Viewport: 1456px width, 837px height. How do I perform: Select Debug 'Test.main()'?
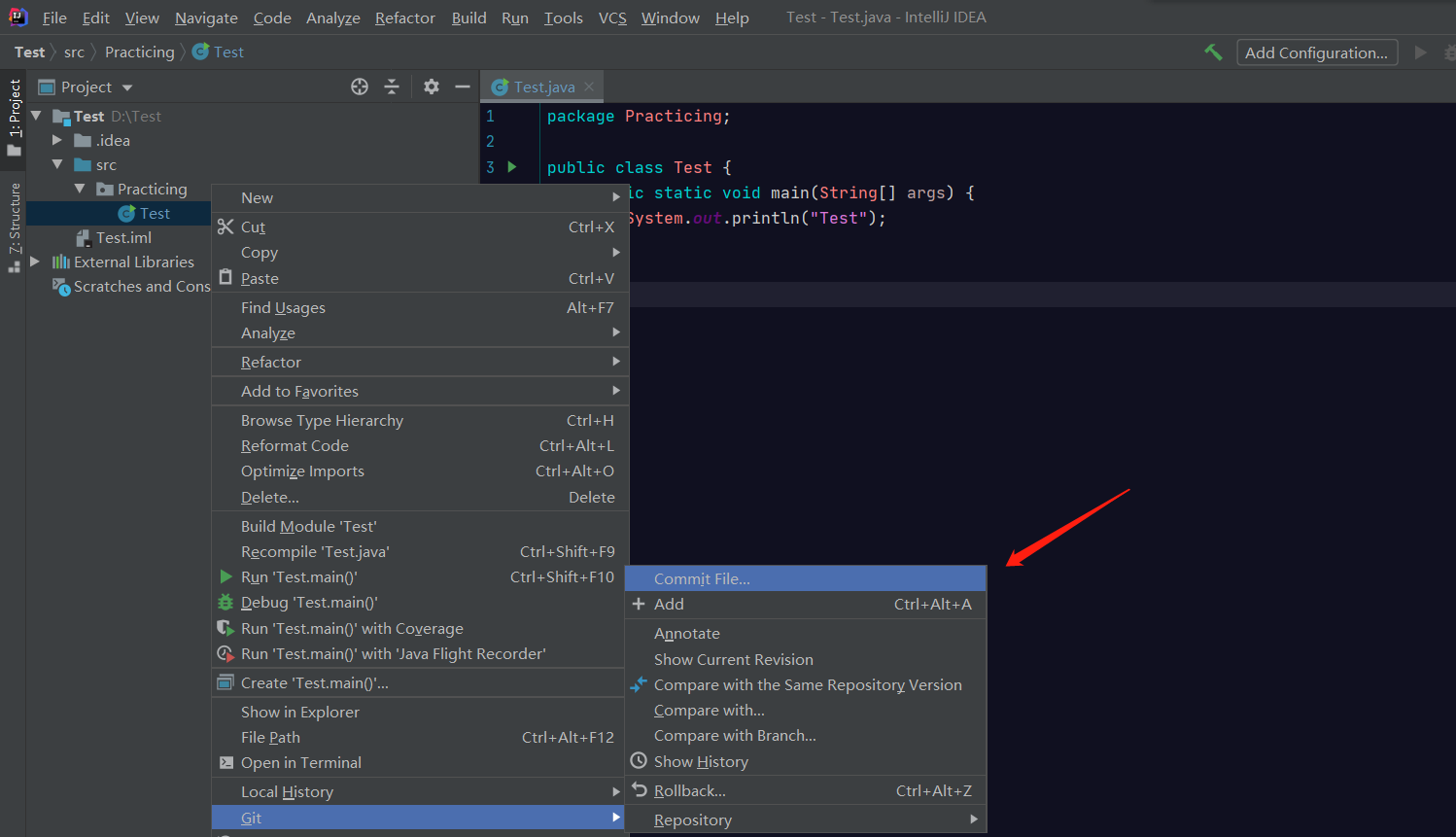[x=420, y=602]
